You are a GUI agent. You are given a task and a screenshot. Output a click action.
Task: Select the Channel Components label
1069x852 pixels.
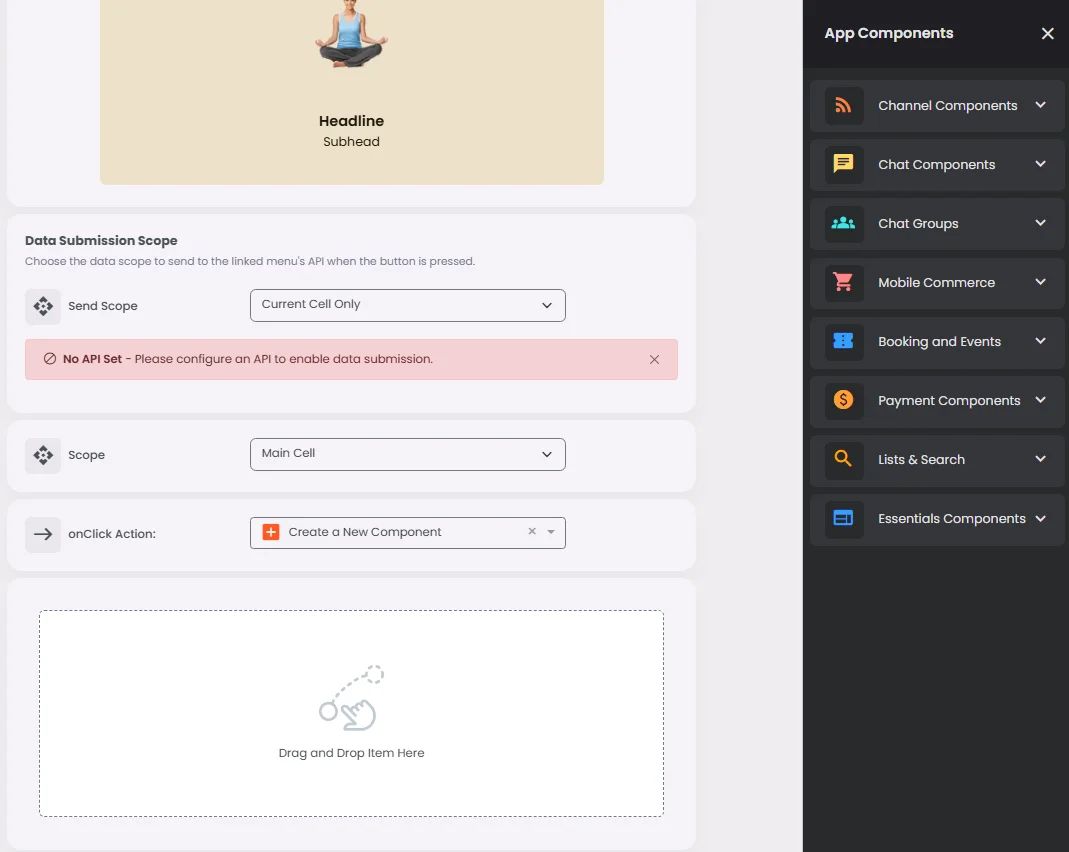(948, 106)
